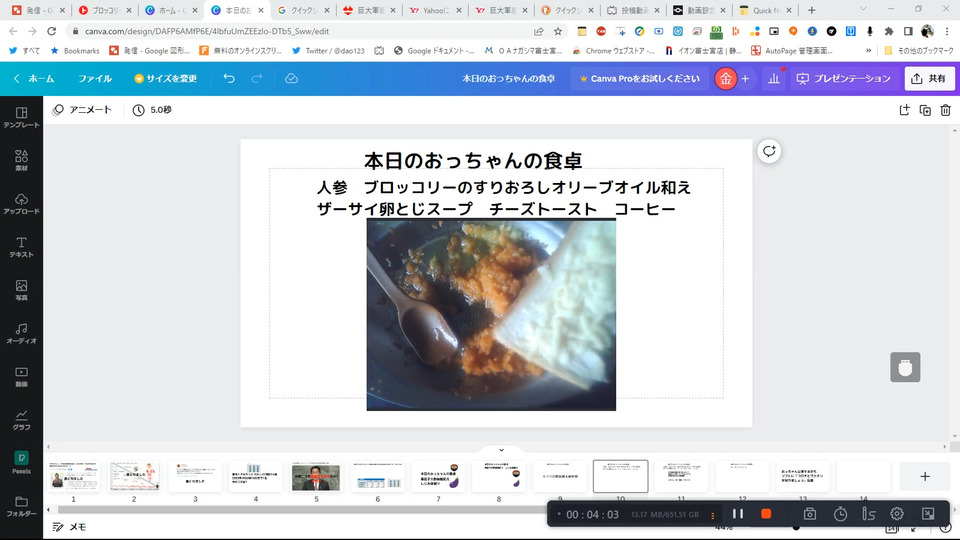Click the Animate (アニメート) button

(x=82, y=110)
